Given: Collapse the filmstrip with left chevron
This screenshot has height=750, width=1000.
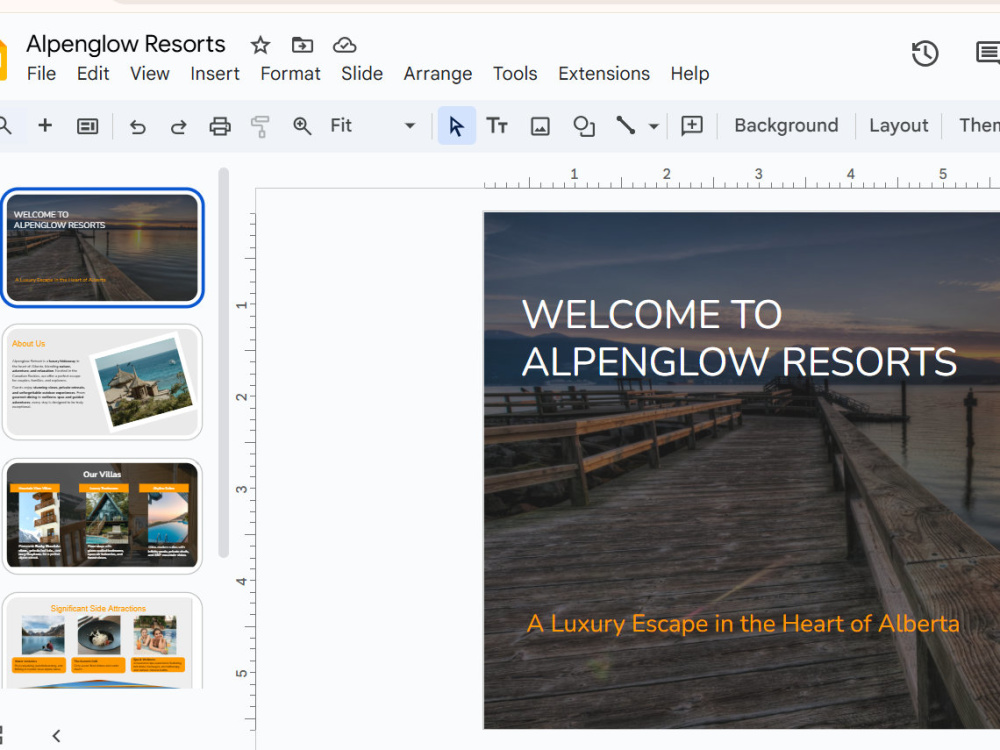Looking at the screenshot, I should (57, 736).
